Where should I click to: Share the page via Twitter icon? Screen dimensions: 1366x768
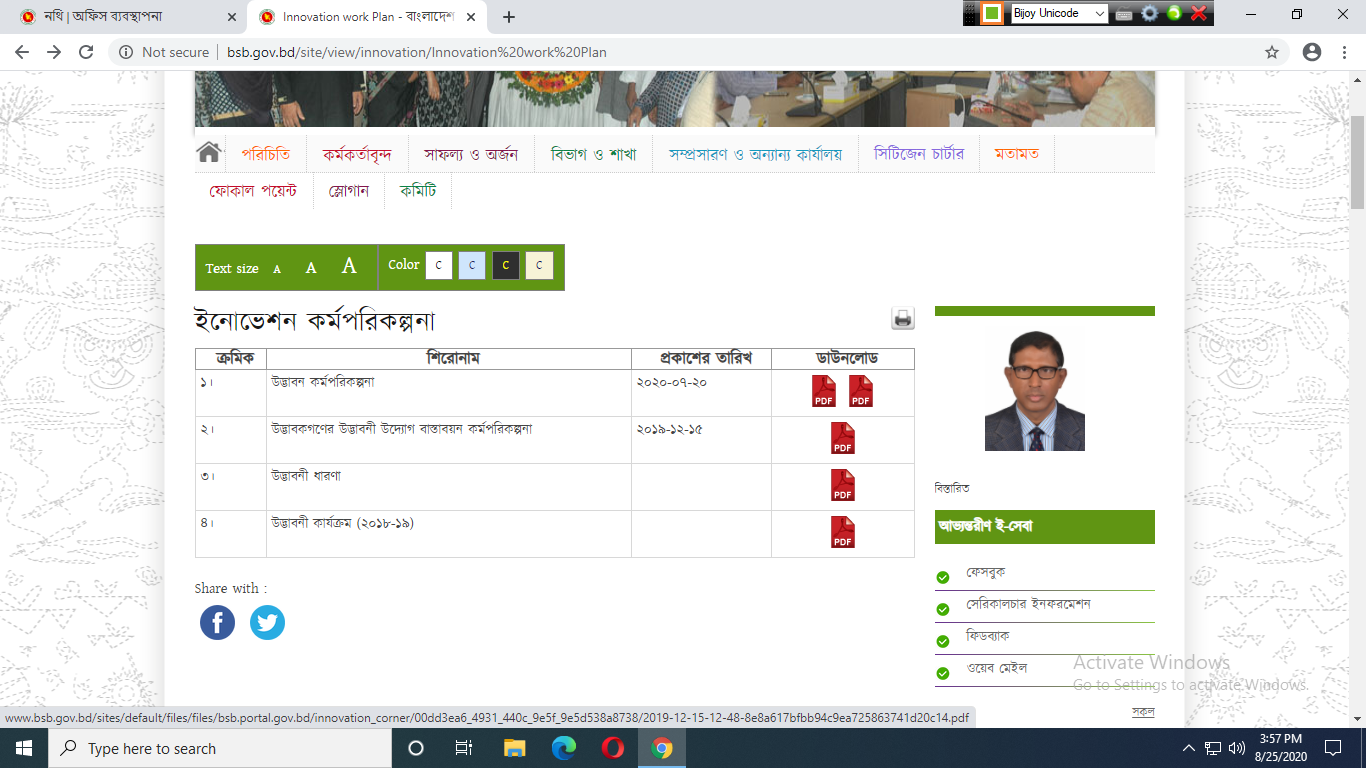point(267,622)
